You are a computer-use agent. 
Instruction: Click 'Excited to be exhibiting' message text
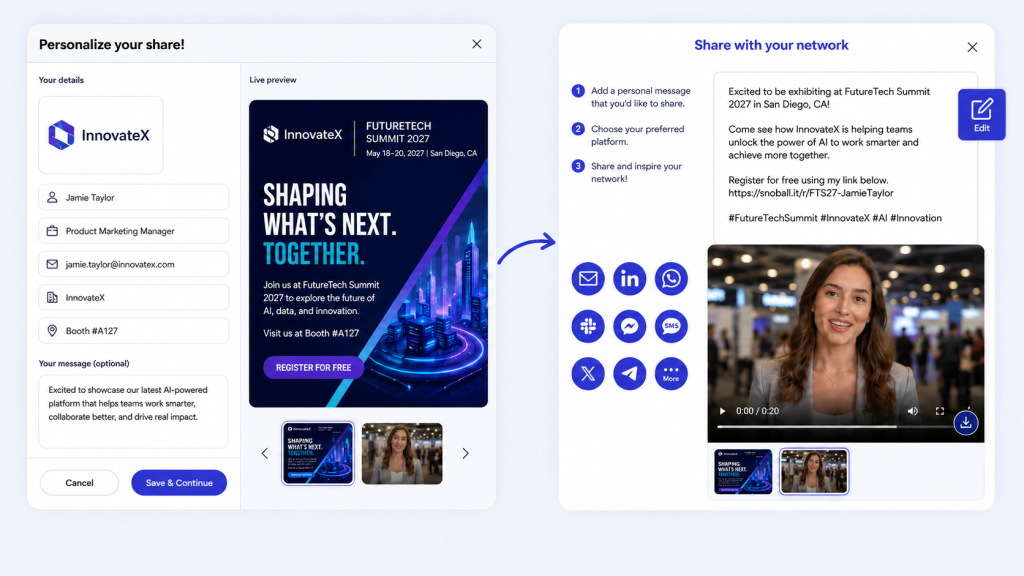point(829,98)
